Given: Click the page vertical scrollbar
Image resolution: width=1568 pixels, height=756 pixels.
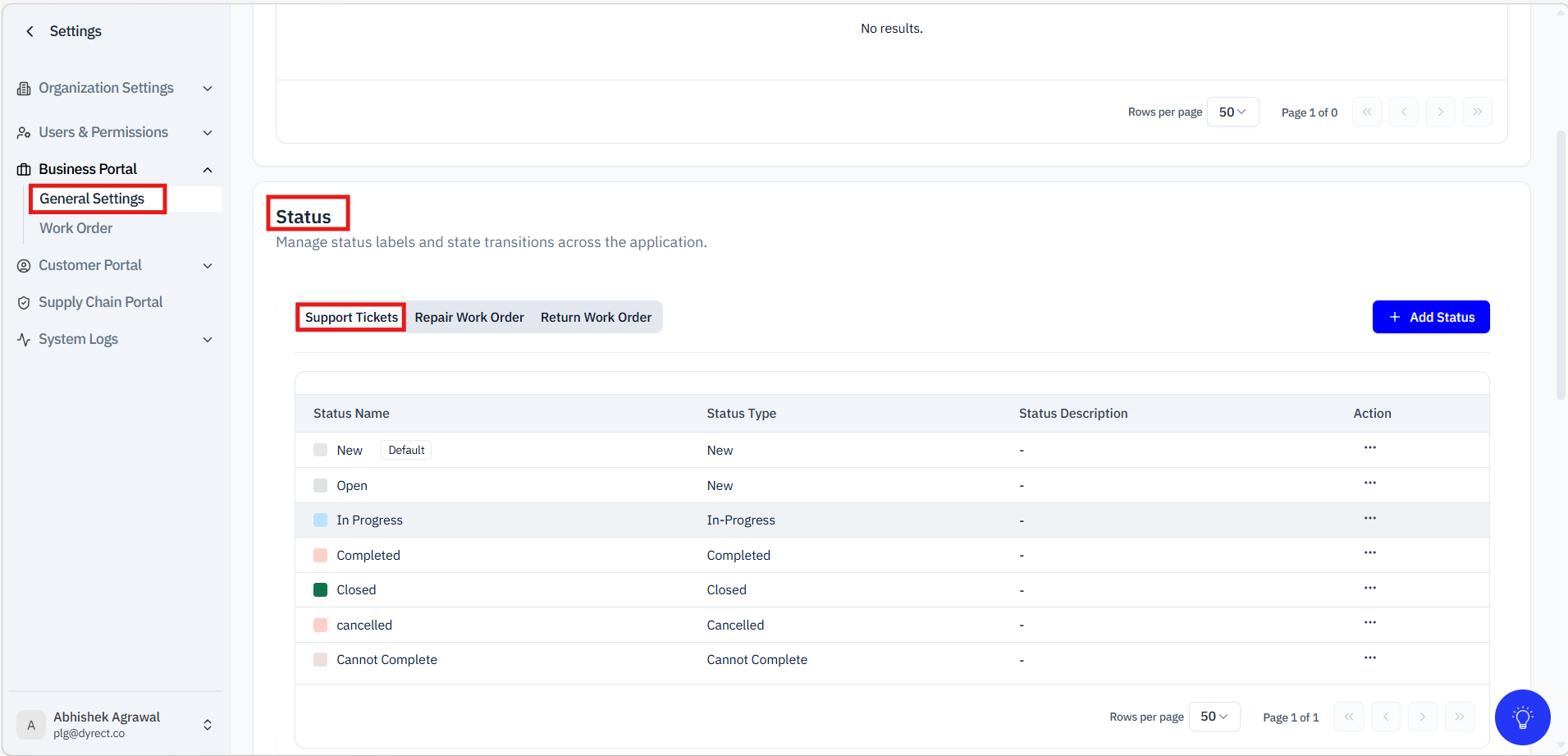Looking at the screenshot, I should click(x=1561, y=264).
